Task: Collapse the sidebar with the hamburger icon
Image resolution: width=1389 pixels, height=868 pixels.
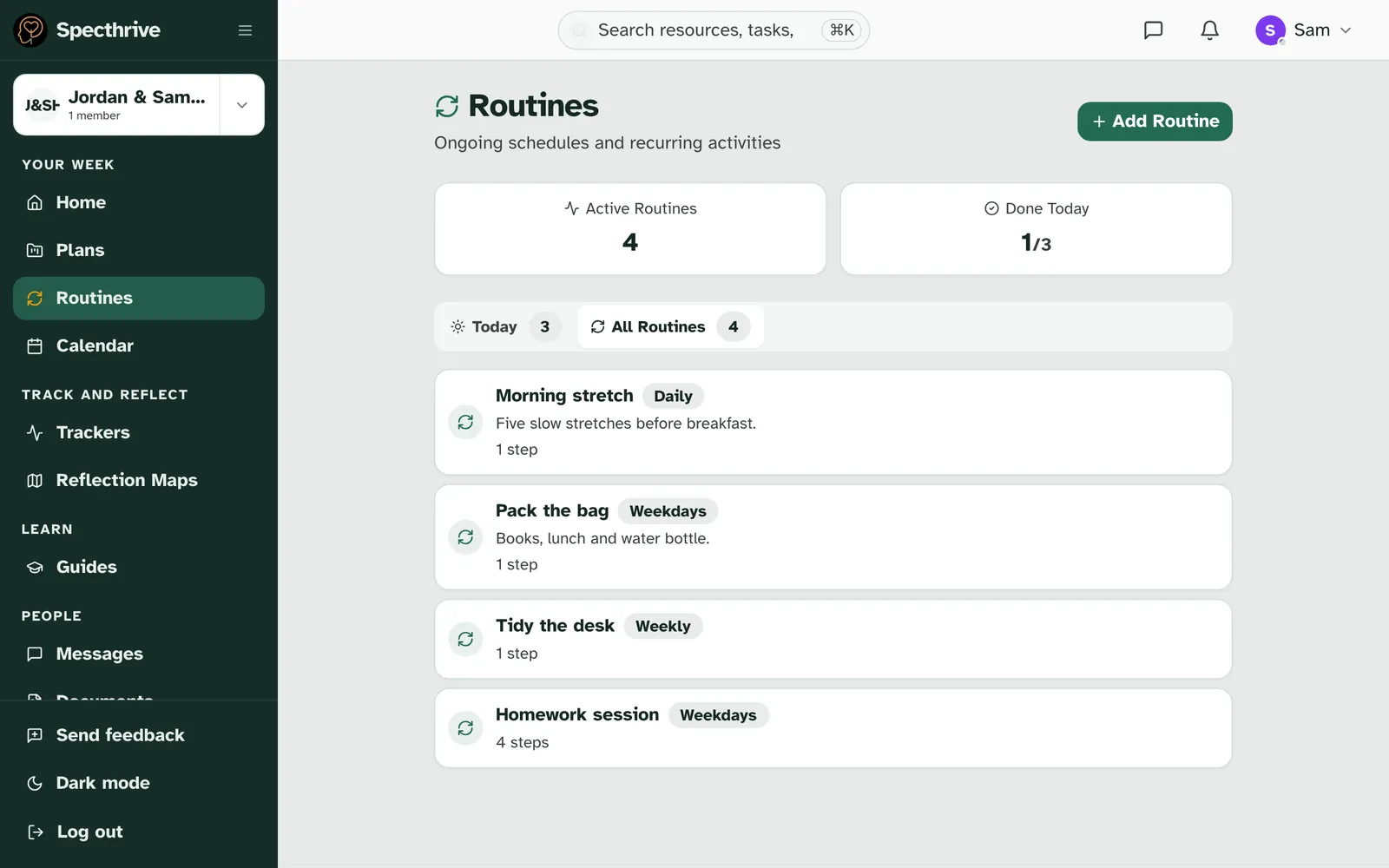Action: [x=246, y=30]
